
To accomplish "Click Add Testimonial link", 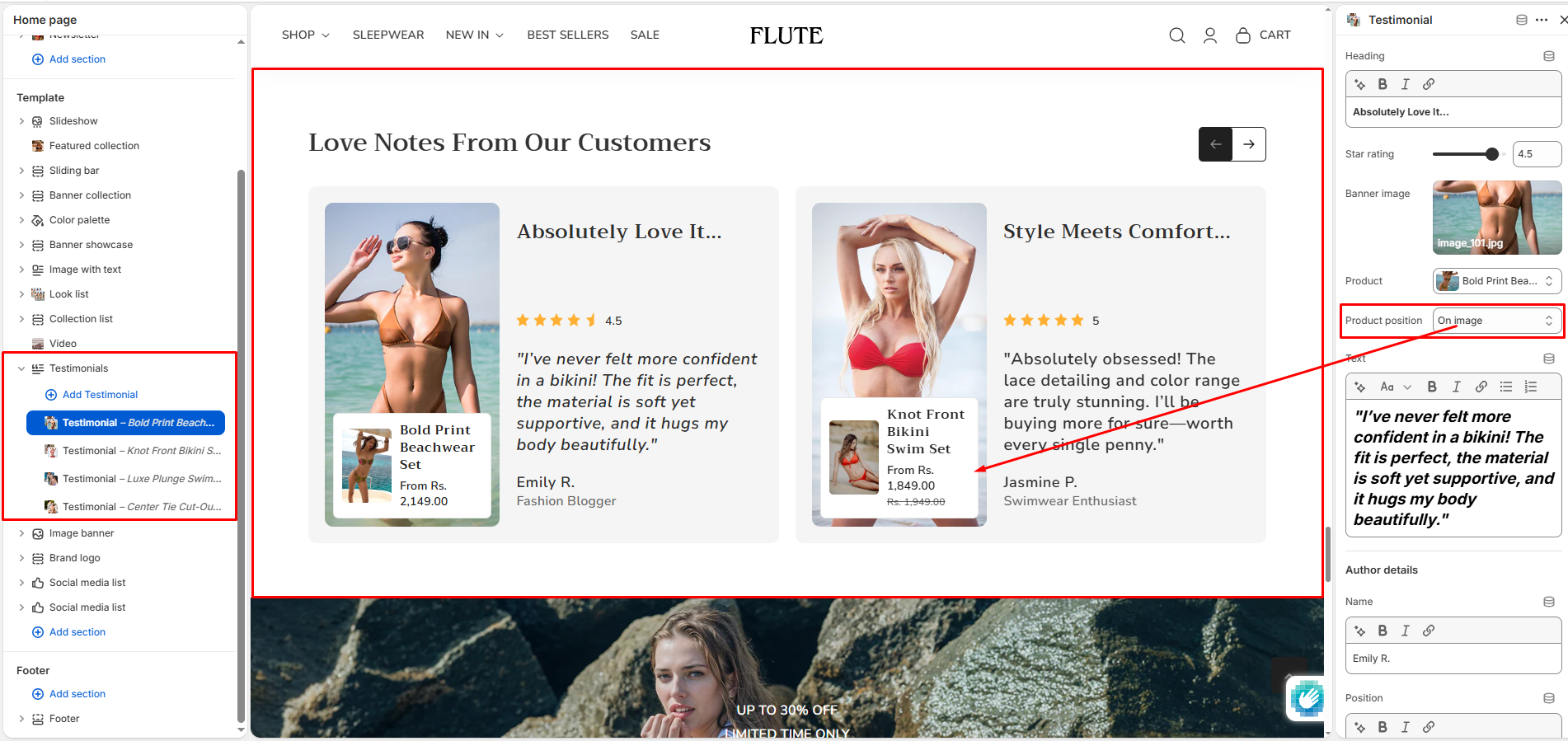I will 100,395.
